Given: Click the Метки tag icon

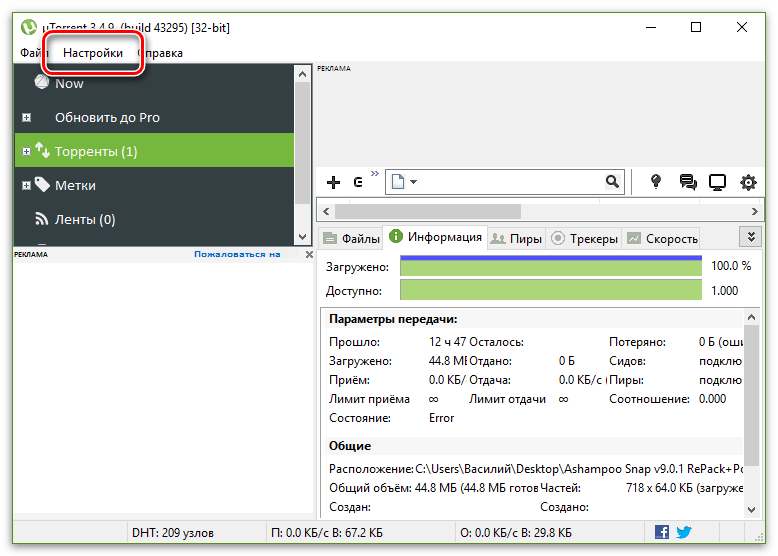Looking at the screenshot, I should click(x=43, y=185).
